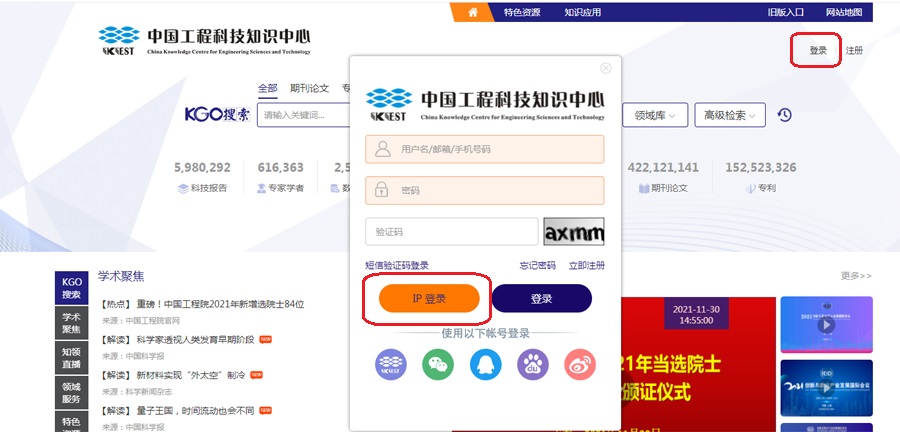This screenshot has height=432, width=900.
Task: Click the 422,121,141 count
Action: click(x=663, y=168)
